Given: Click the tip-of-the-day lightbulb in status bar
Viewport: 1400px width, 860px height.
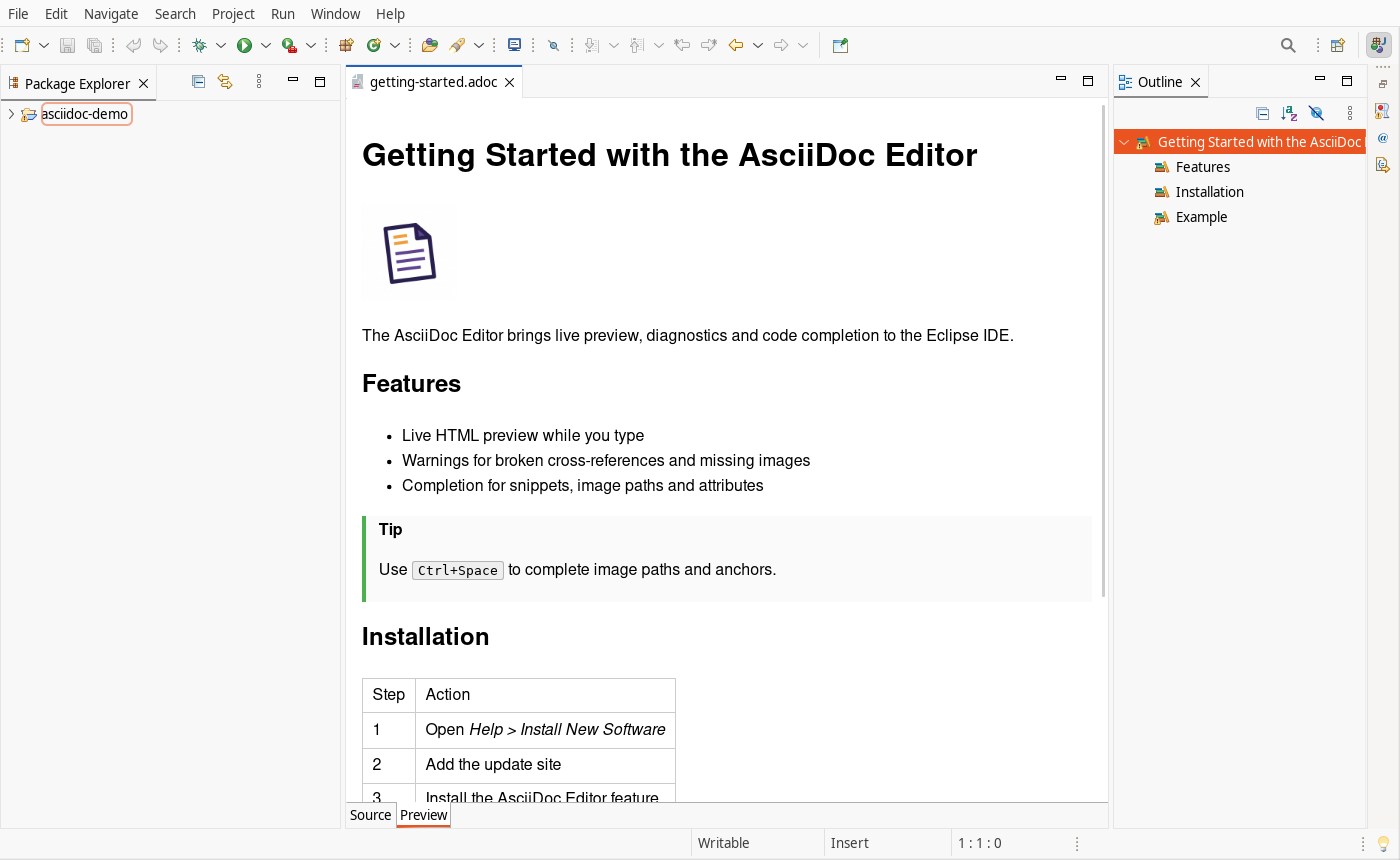Looking at the screenshot, I should click(x=1383, y=843).
